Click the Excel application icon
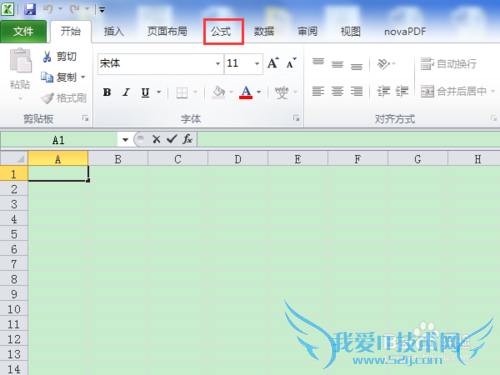This screenshot has width=500, height=375. pyautogui.click(x=7, y=9)
